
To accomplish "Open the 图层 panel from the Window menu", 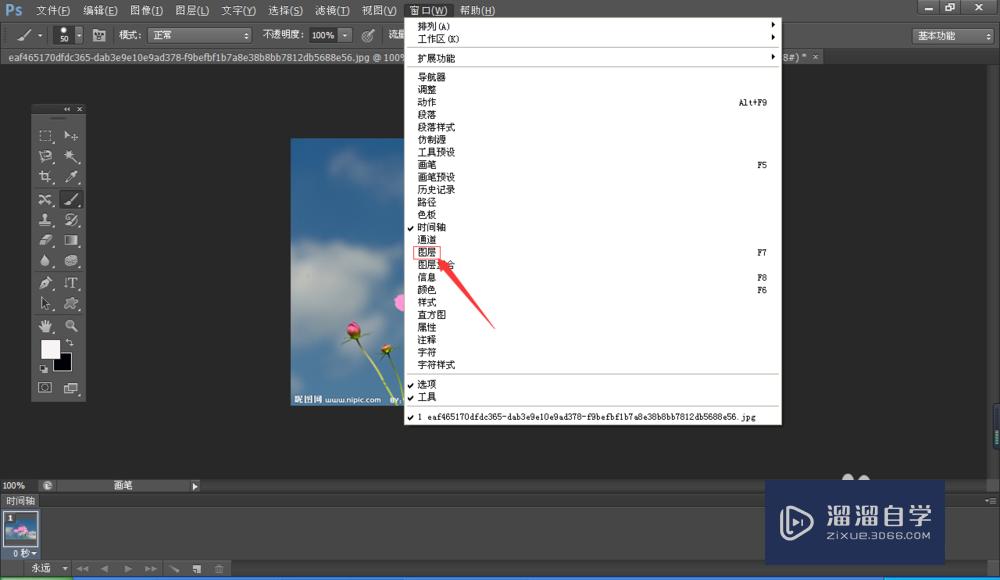I will point(427,252).
